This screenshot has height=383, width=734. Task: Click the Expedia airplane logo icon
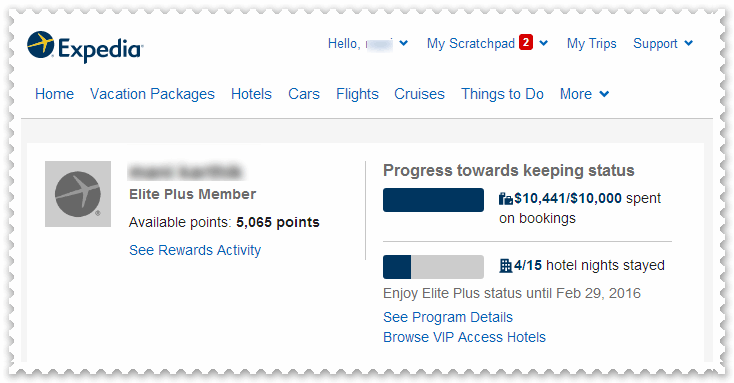click(x=41, y=44)
